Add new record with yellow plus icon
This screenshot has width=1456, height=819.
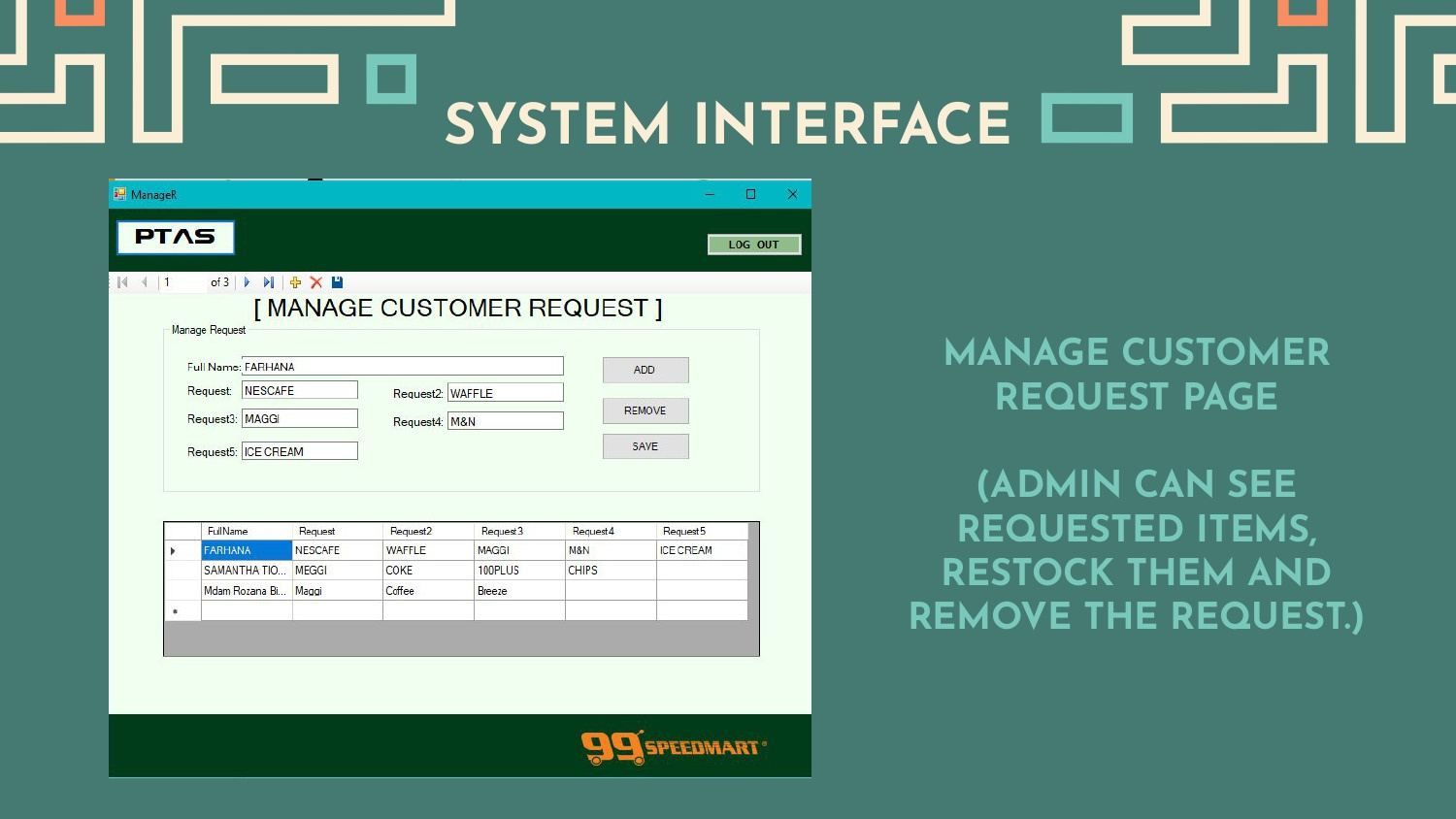point(295,282)
